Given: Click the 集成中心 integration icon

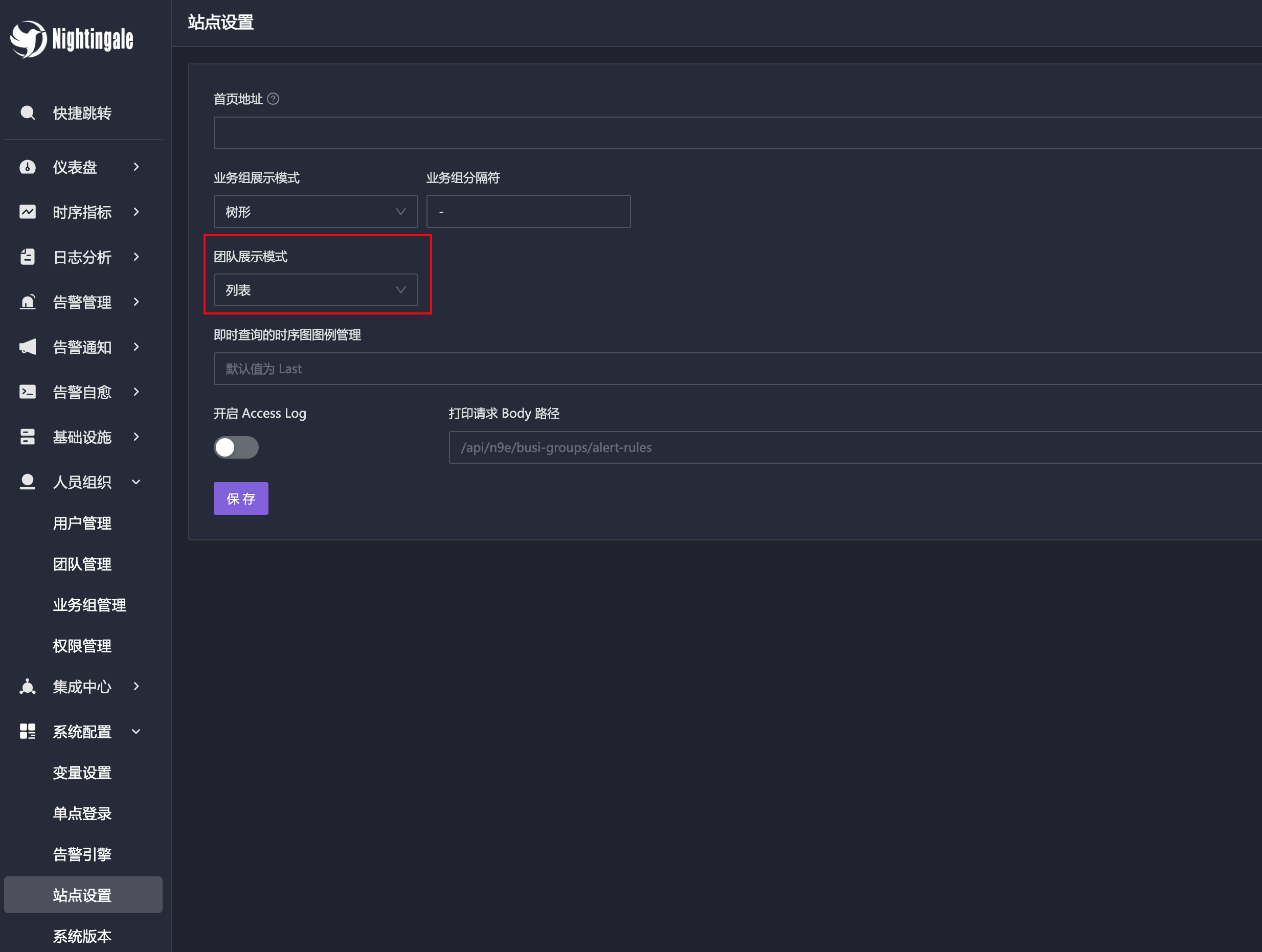Looking at the screenshot, I should click(x=28, y=686).
